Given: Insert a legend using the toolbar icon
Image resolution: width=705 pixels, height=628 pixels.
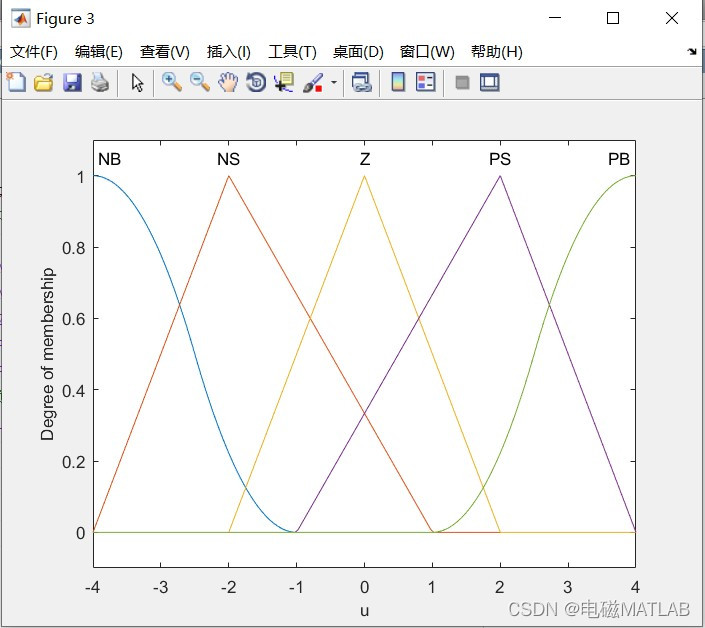Looking at the screenshot, I should click(x=426, y=82).
